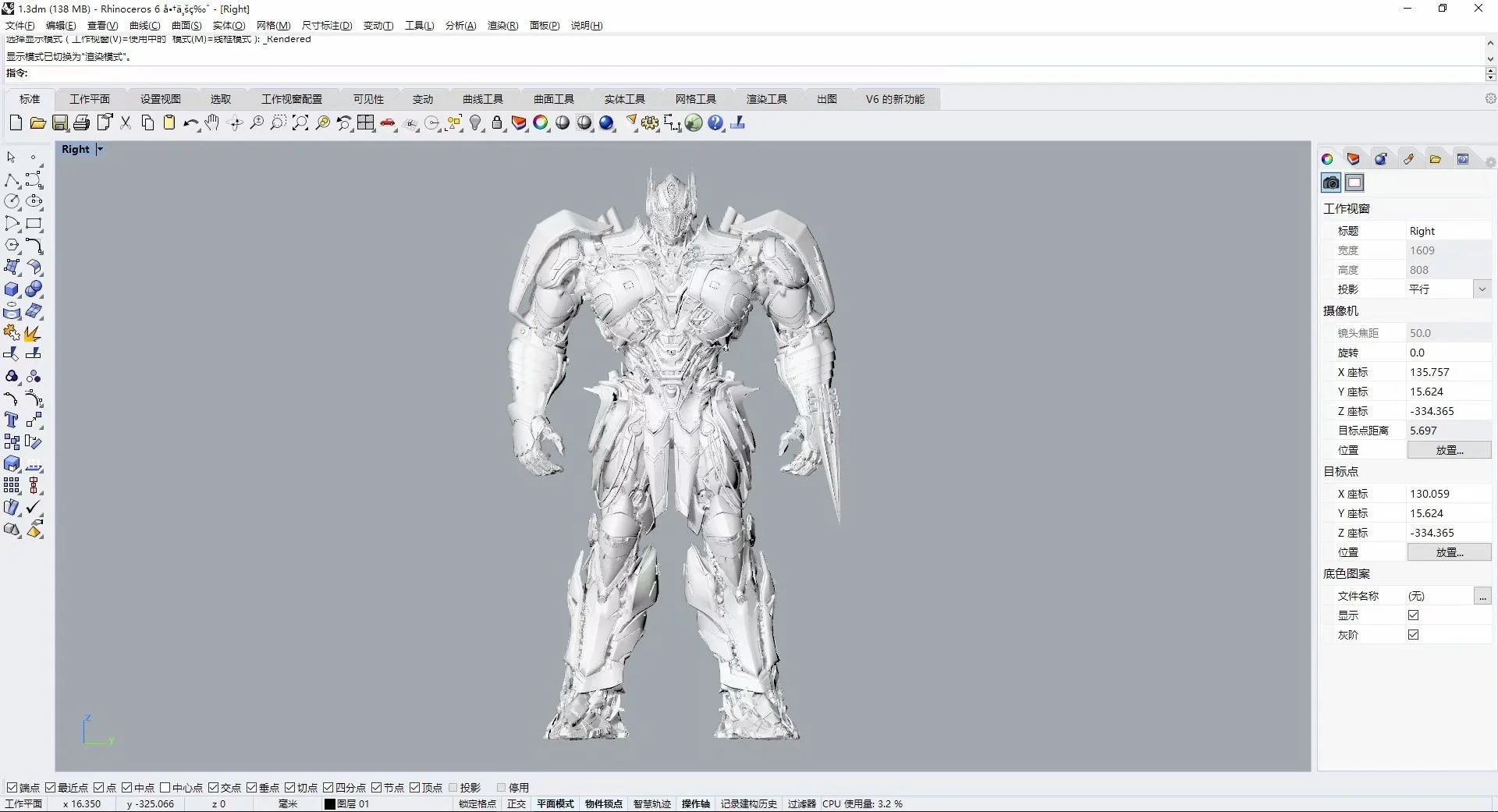The width and height of the screenshot is (1498, 812).
Task: Click the New file icon in the toolbar
Action: (16, 122)
